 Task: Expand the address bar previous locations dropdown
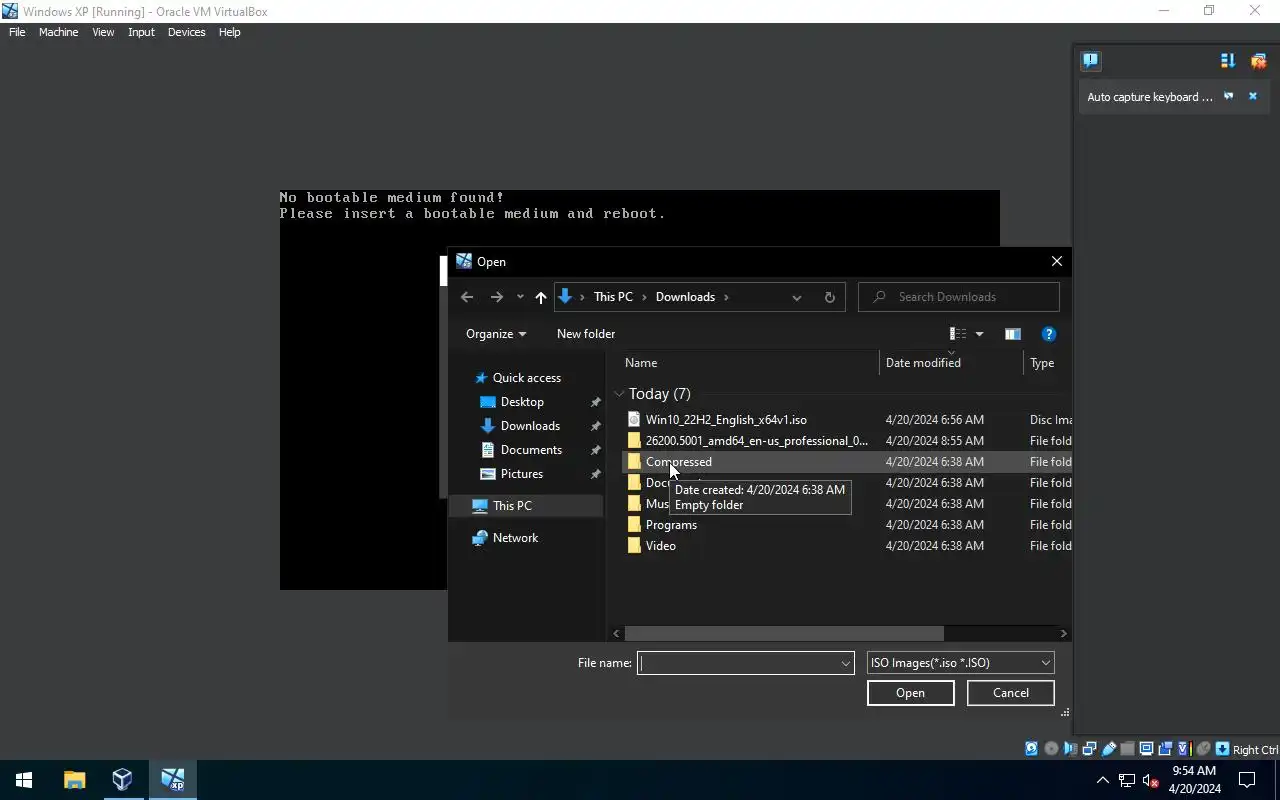(x=796, y=297)
